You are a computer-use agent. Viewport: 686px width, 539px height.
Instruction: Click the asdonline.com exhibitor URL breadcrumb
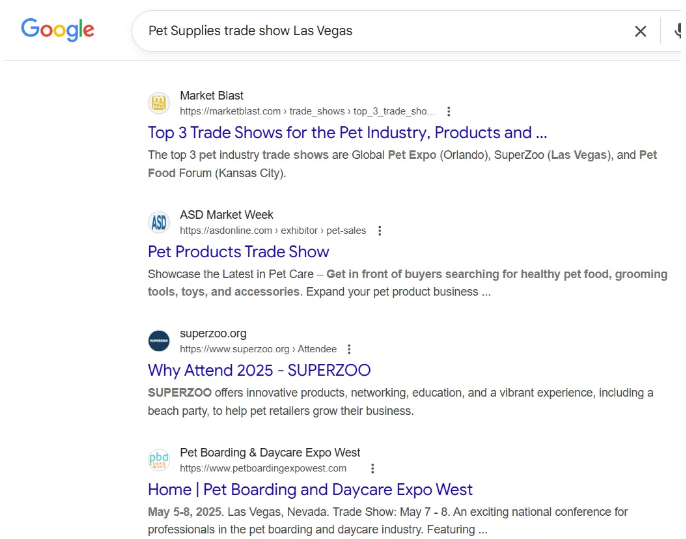click(272, 231)
